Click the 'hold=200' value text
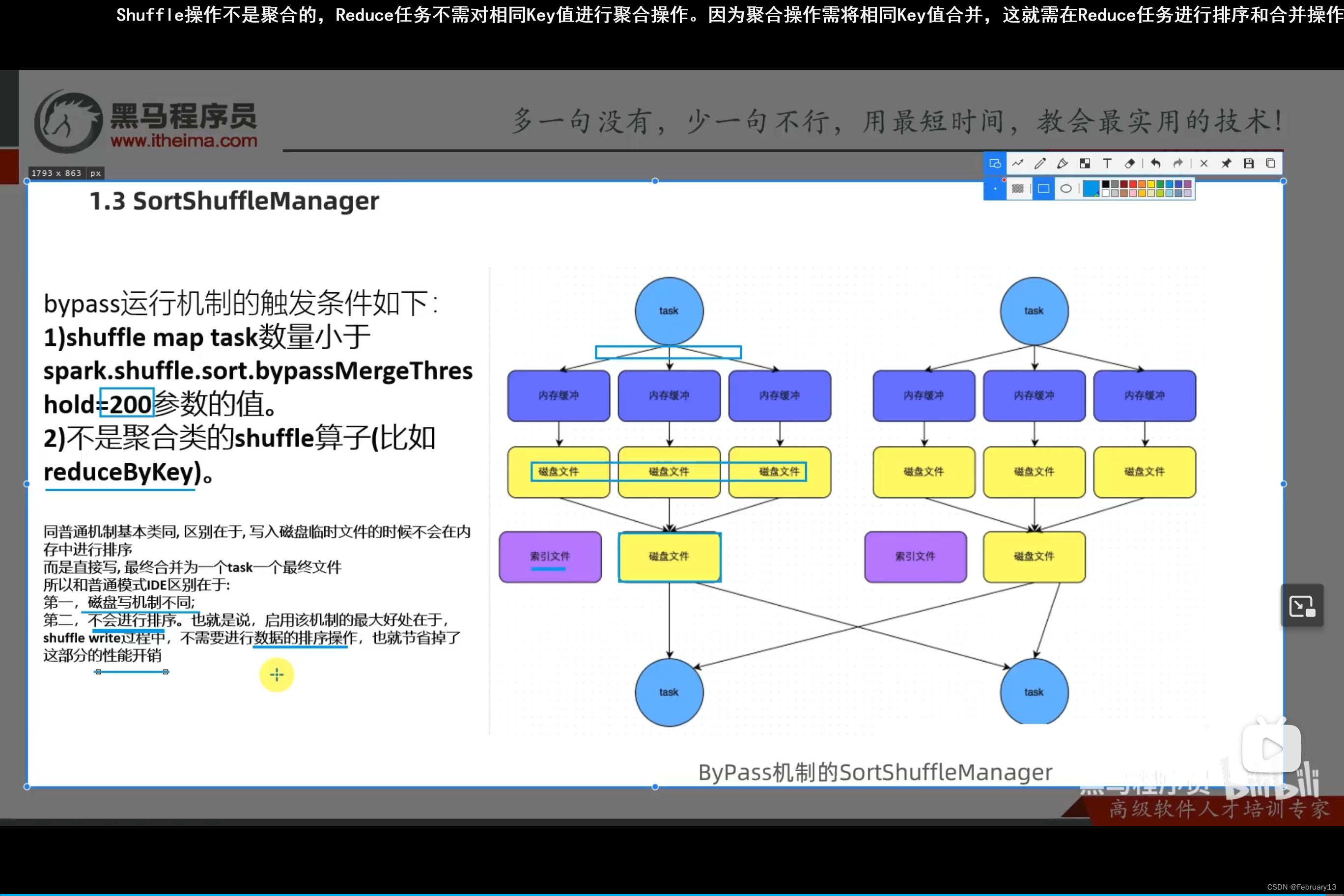The width and height of the screenshot is (1344, 896). click(98, 404)
